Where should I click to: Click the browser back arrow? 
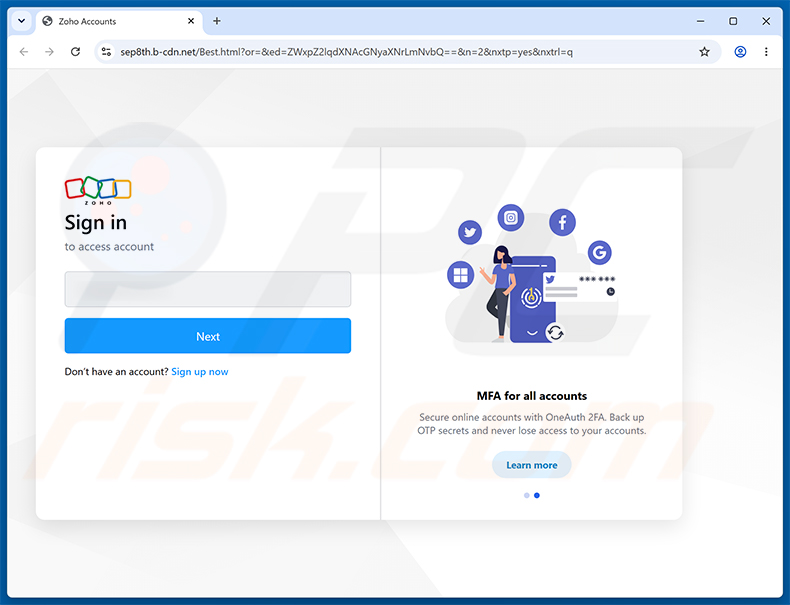point(24,52)
